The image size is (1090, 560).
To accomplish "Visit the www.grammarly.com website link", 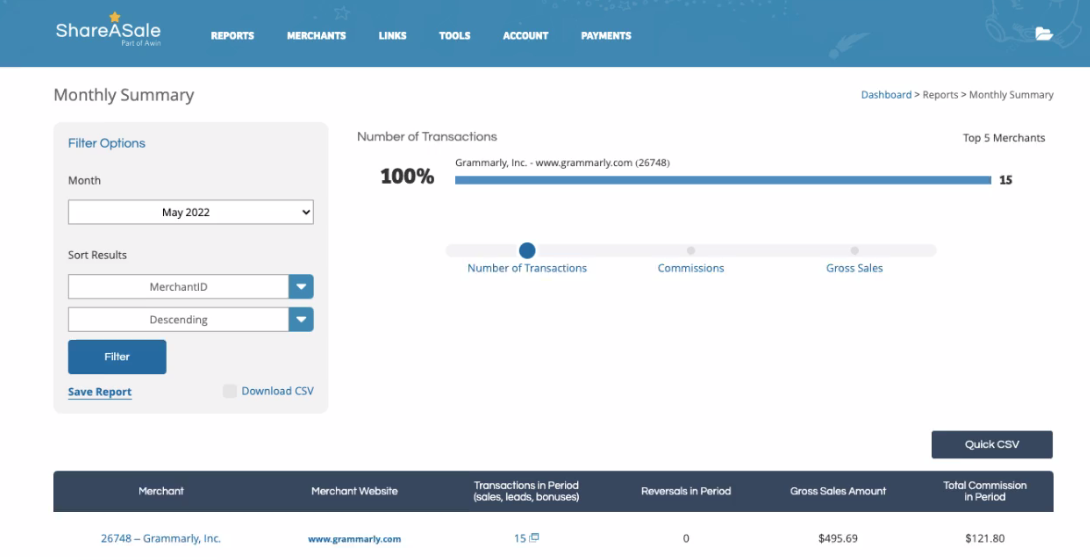I will pos(355,538).
